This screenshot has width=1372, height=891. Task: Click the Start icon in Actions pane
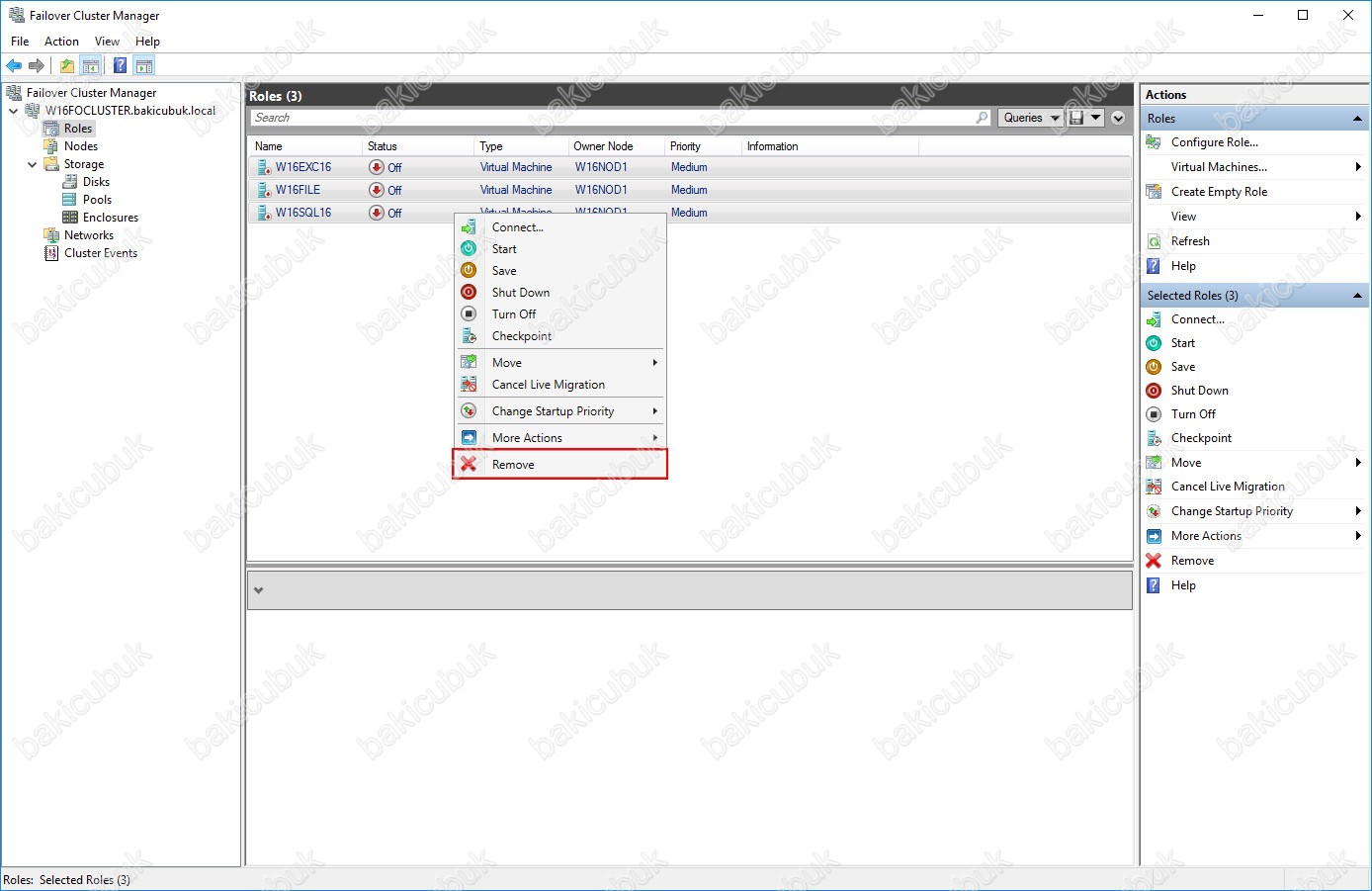click(x=1154, y=343)
